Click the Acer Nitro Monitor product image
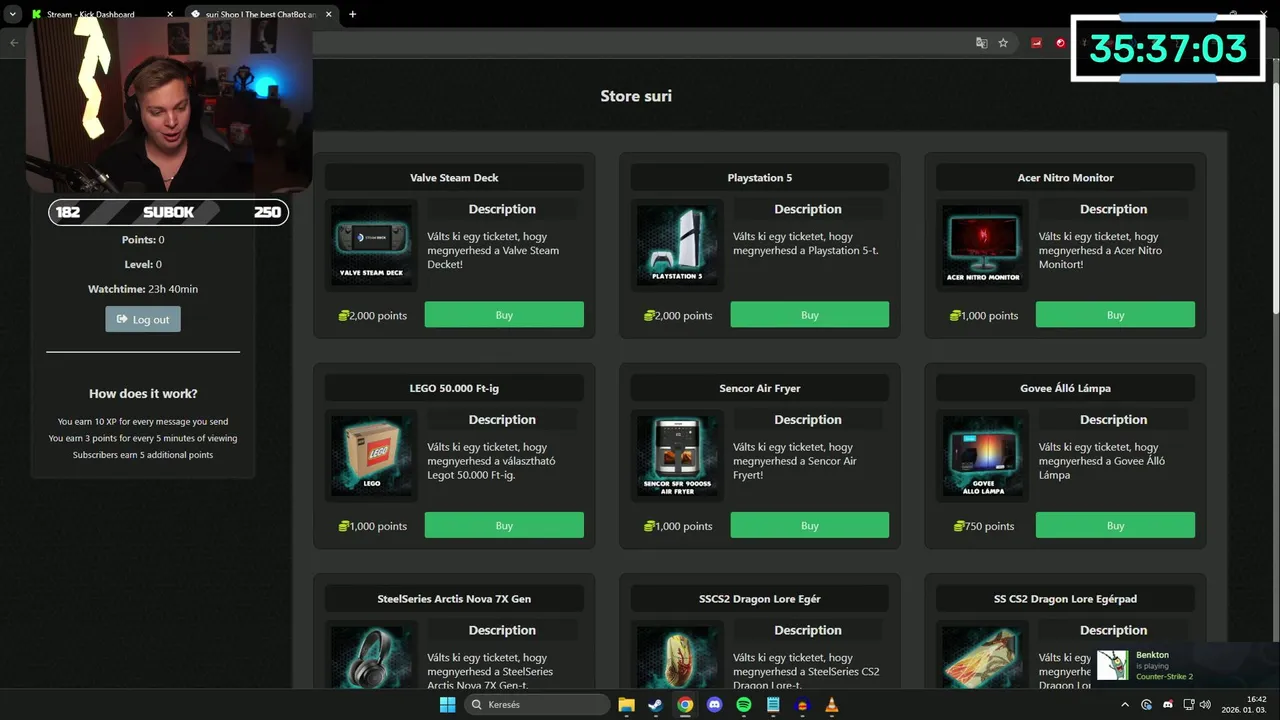Screen dimensions: 1280x720 coord(983,245)
